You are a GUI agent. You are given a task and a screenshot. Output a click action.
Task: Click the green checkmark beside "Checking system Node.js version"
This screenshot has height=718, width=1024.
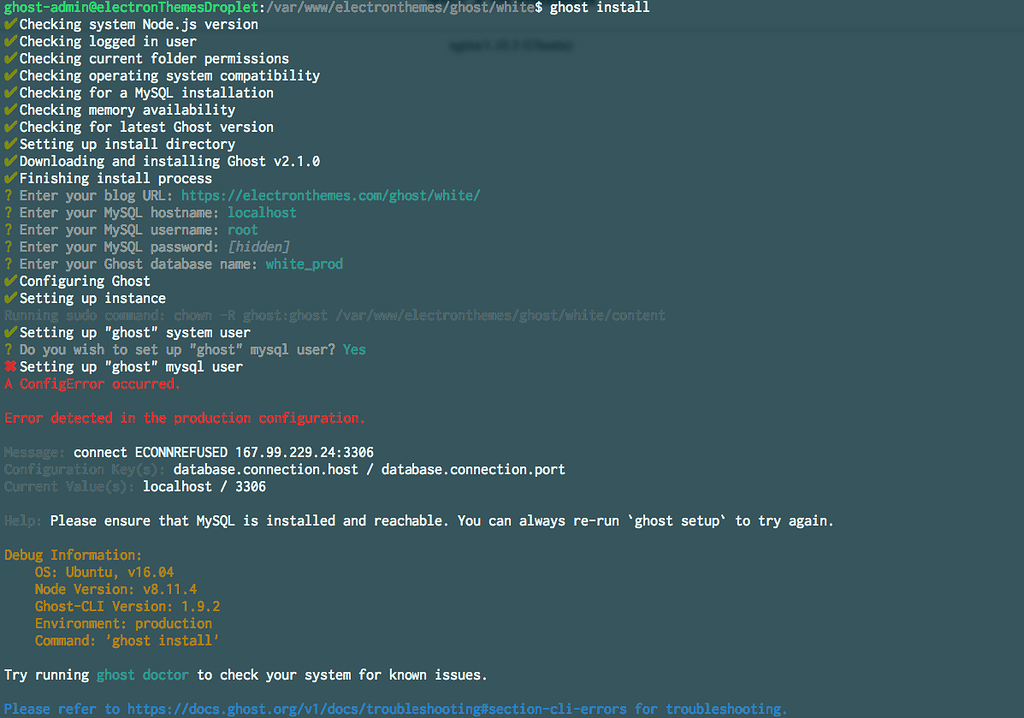9,24
